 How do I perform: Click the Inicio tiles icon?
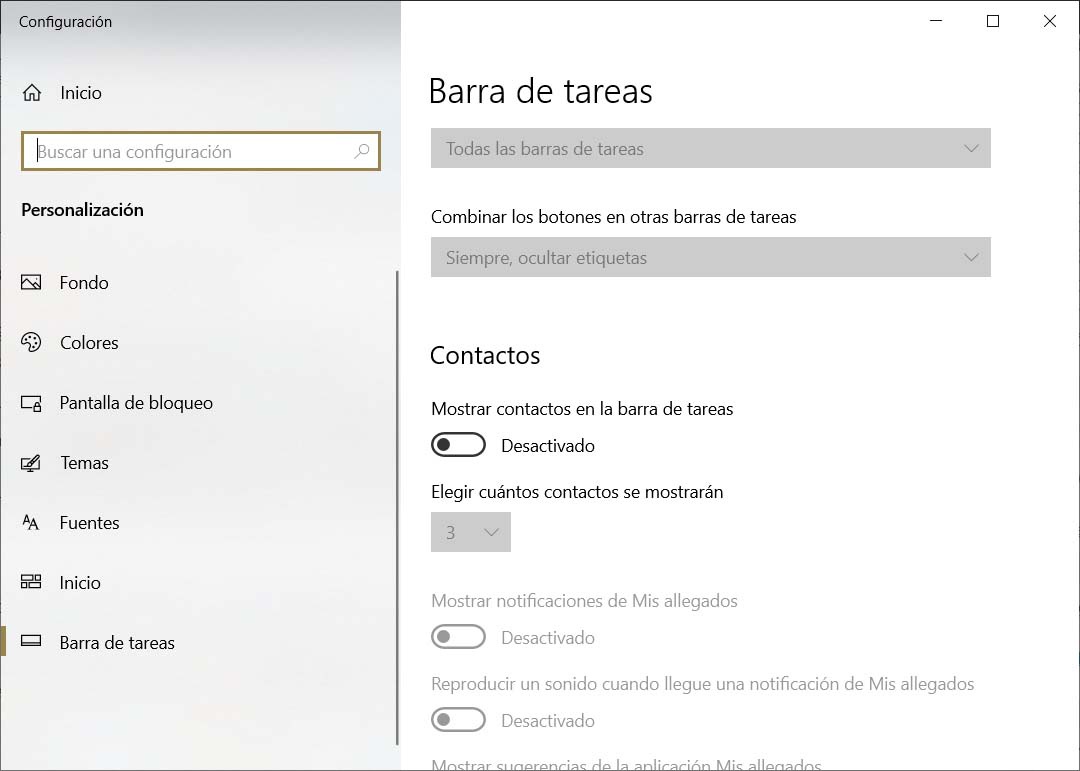point(30,582)
